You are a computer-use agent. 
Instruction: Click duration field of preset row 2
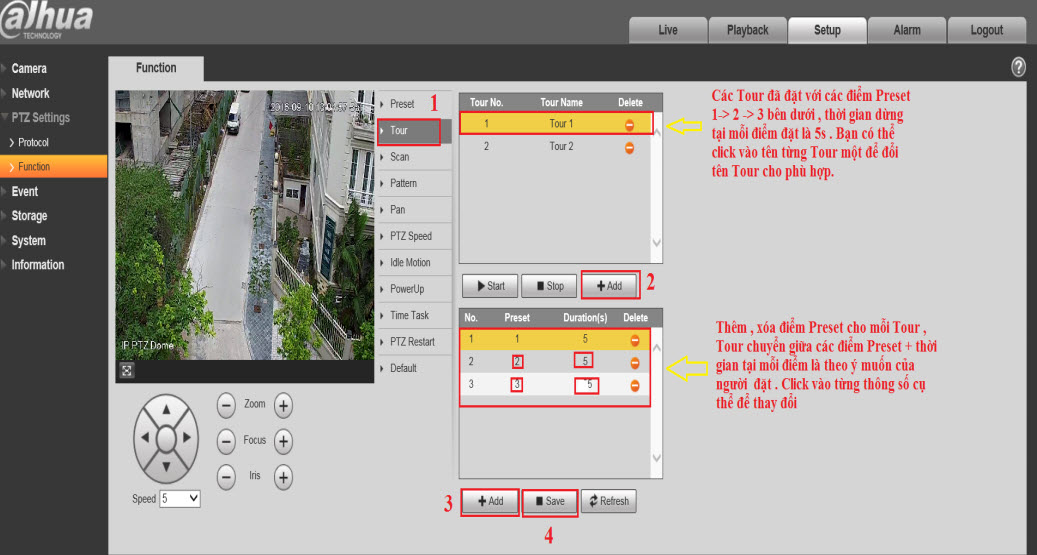(585, 361)
